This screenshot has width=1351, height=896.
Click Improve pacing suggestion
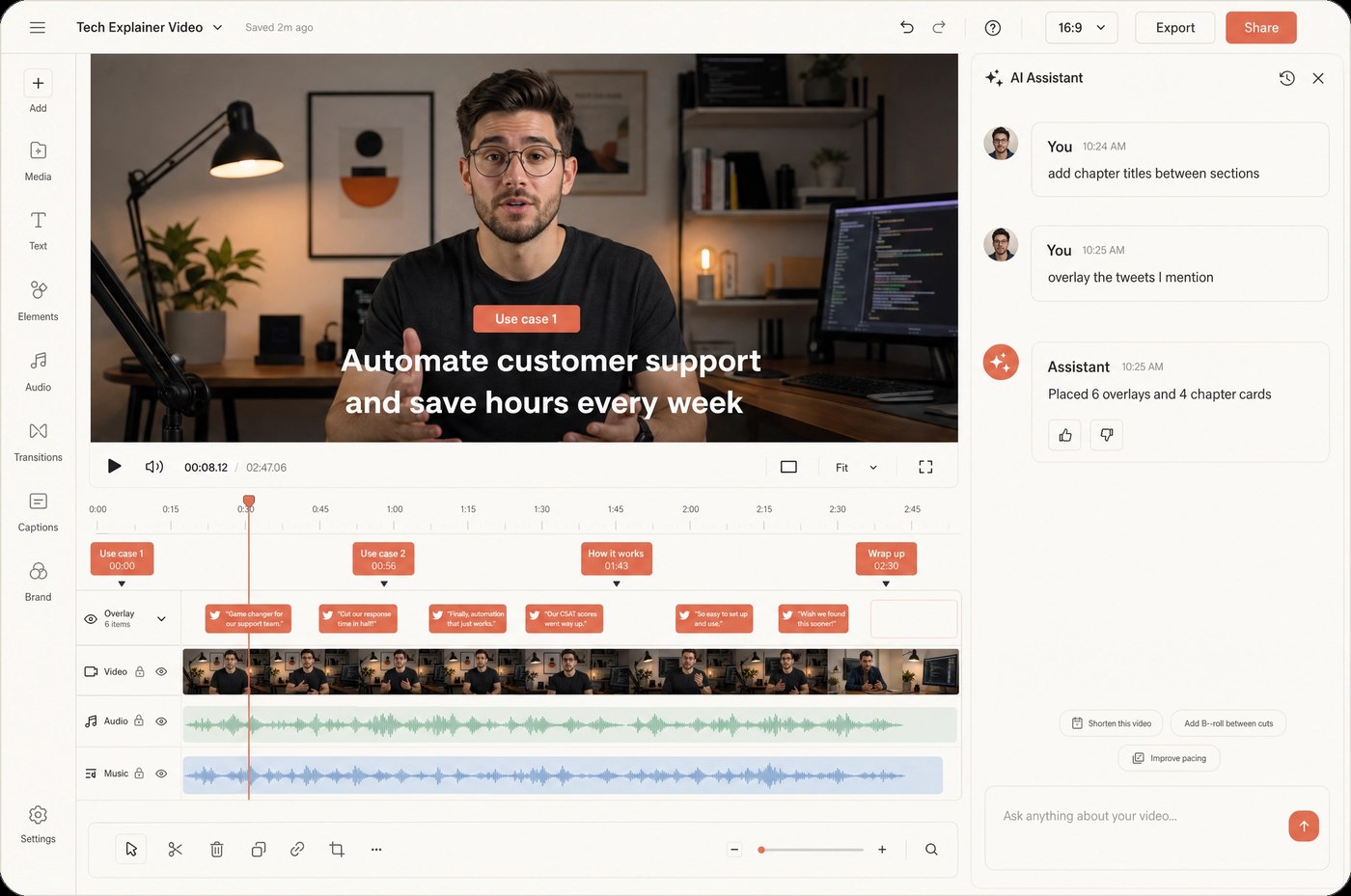click(x=1169, y=758)
